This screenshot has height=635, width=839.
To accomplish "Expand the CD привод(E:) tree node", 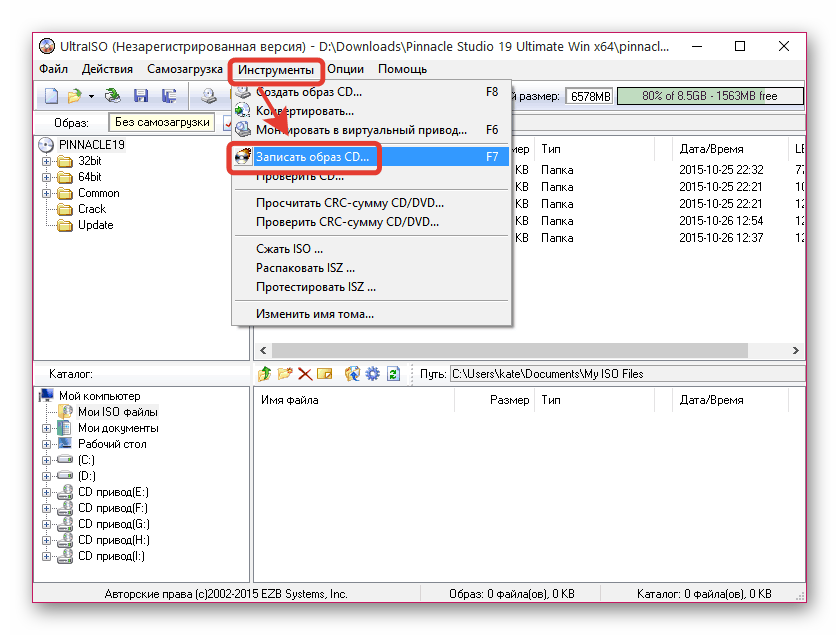I will (x=46, y=492).
